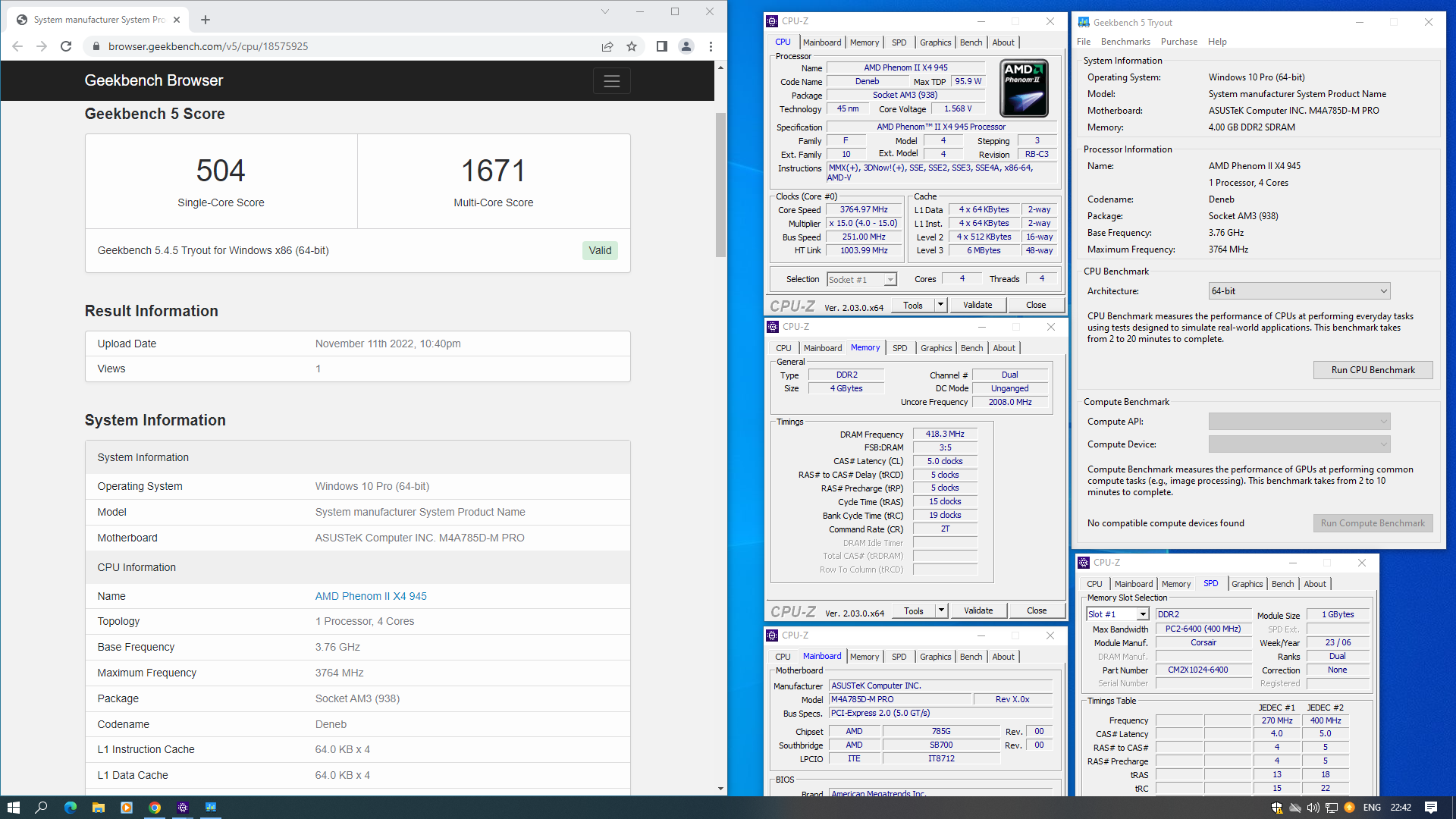Click the Close button in Memory CPU-Z window
Viewport: 1456px width, 819px height.
1037,610
